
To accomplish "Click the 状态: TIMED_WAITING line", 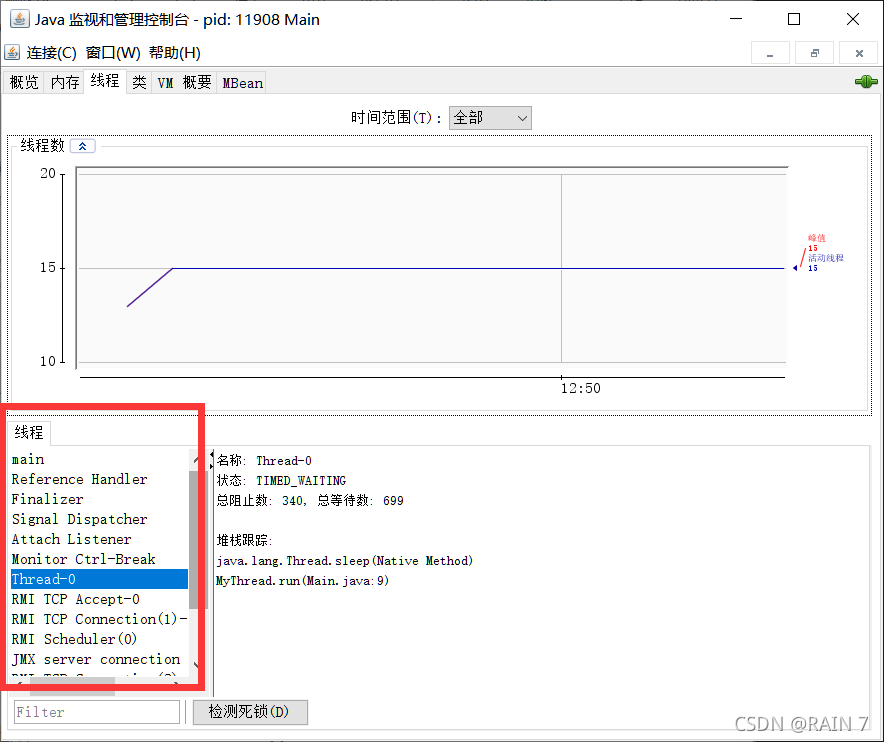I will [281, 480].
